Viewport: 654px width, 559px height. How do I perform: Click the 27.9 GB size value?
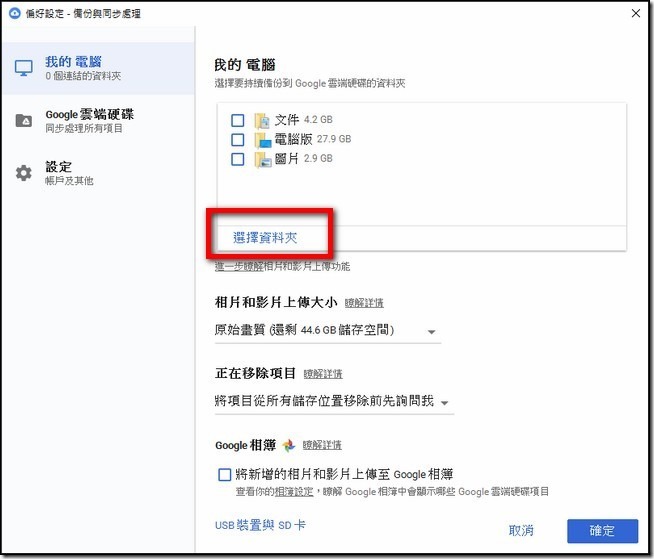point(334,139)
